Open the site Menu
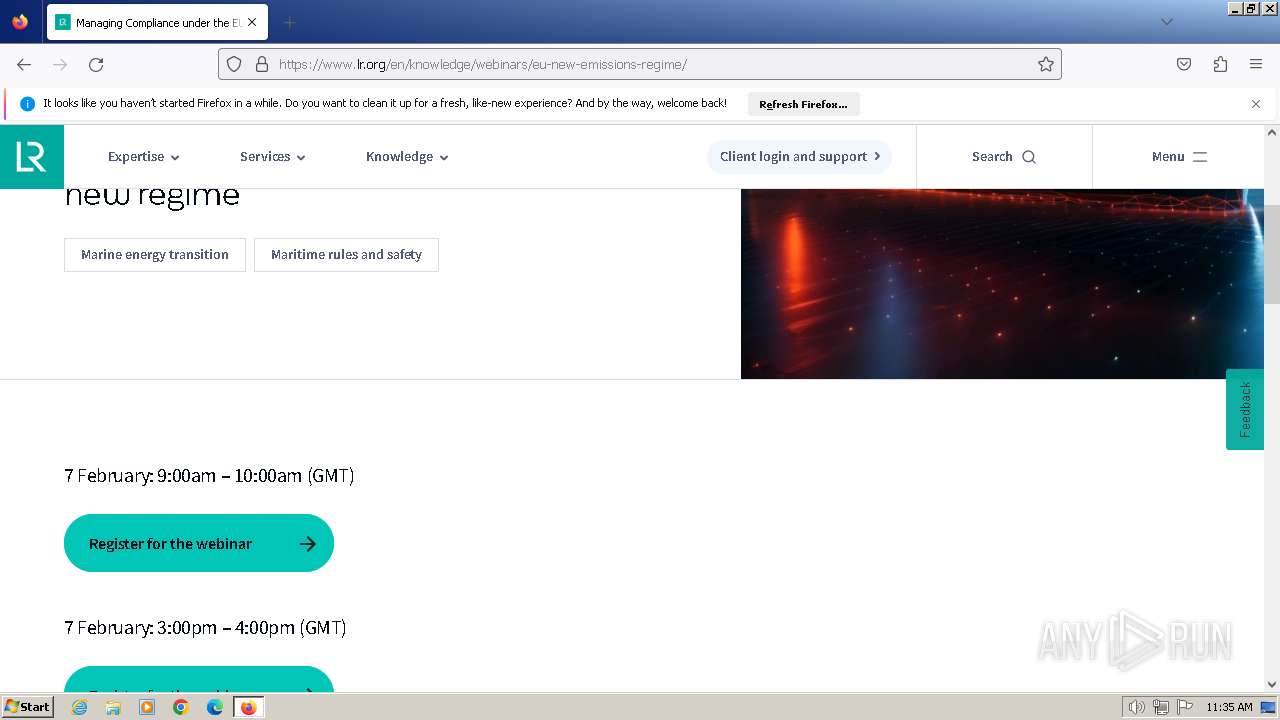Image resolution: width=1280 pixels, height=720 pixels. [1179, 157]
